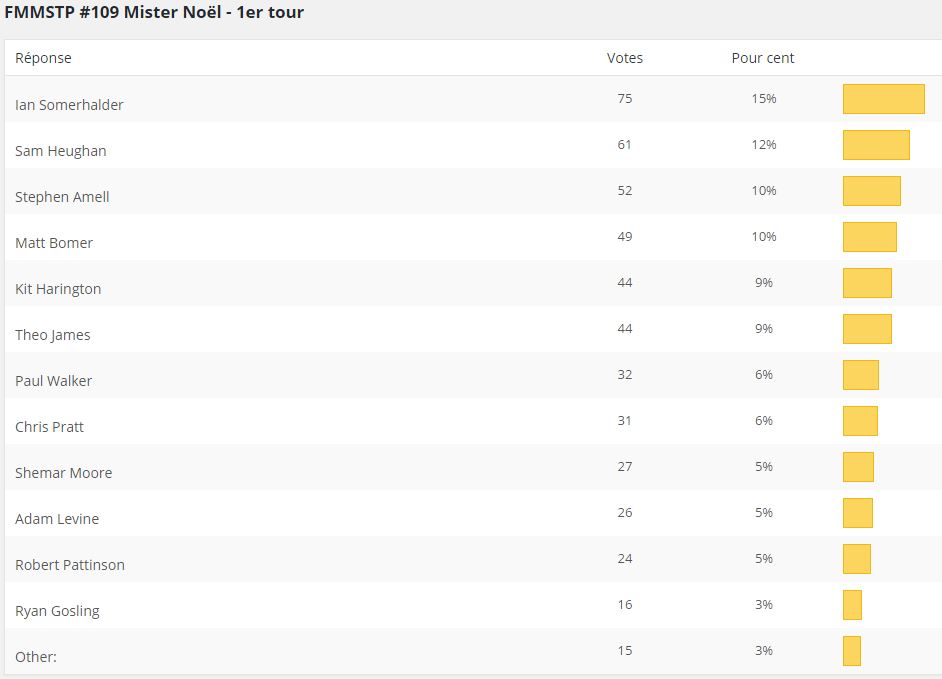Select the Kit Harington answer label
The height and width of the screenshot is (679, 942).
click(58, 289)
